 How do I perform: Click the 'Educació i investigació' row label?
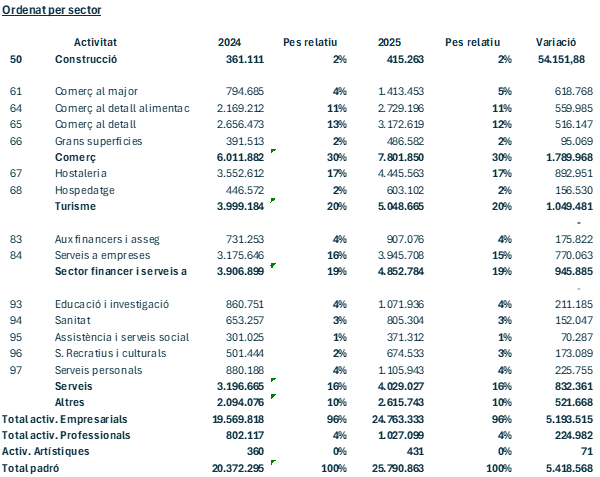tap(111, 304)
